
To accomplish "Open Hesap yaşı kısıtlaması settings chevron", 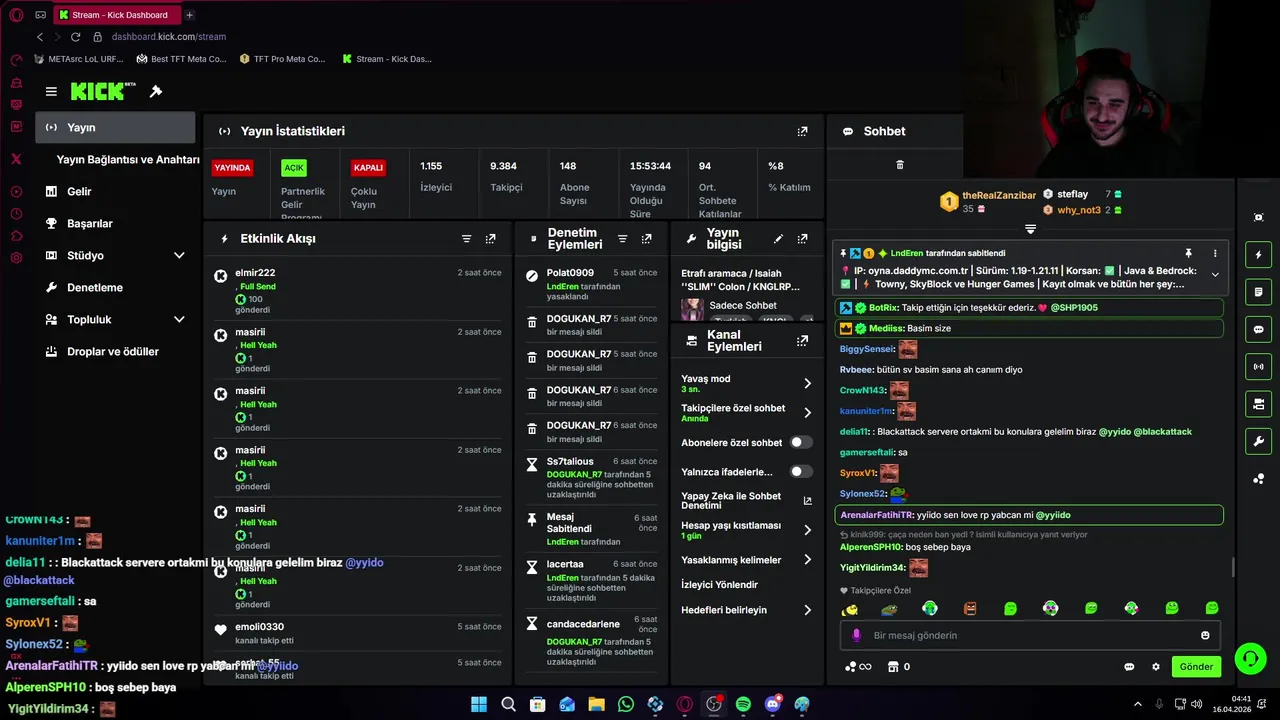I will click(807, 530).
